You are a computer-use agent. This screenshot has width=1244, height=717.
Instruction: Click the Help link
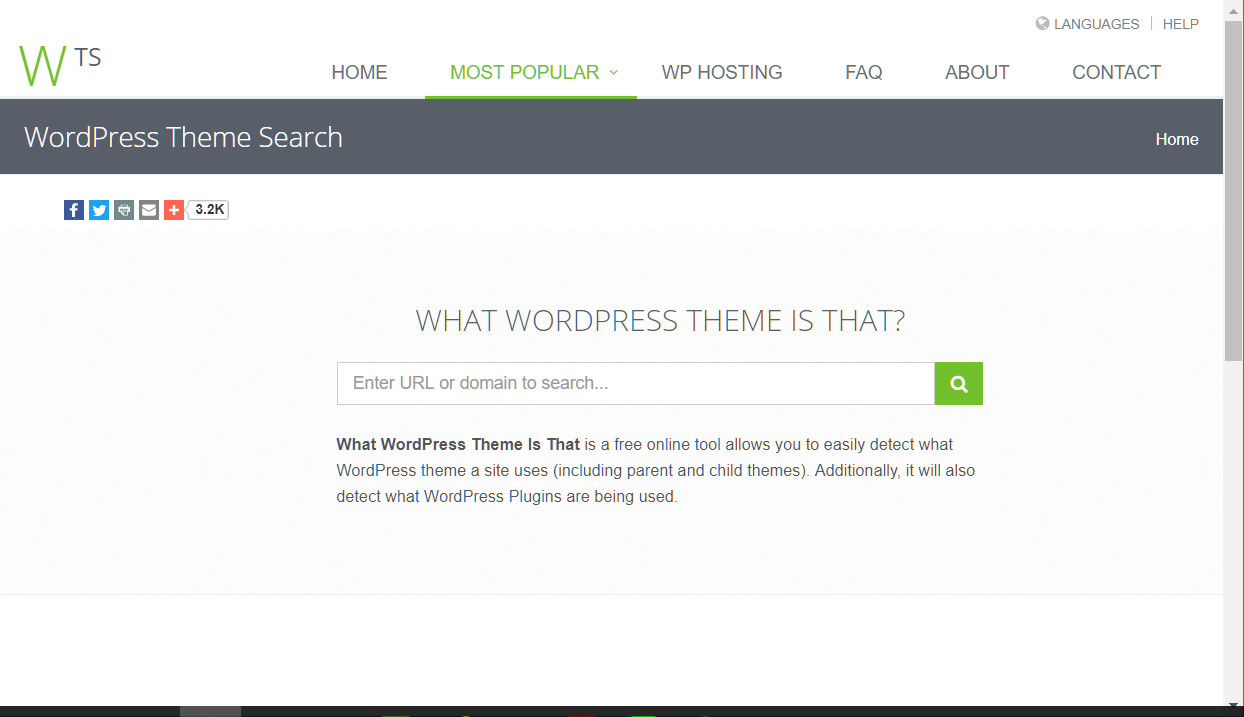[x=1181, y=24]
